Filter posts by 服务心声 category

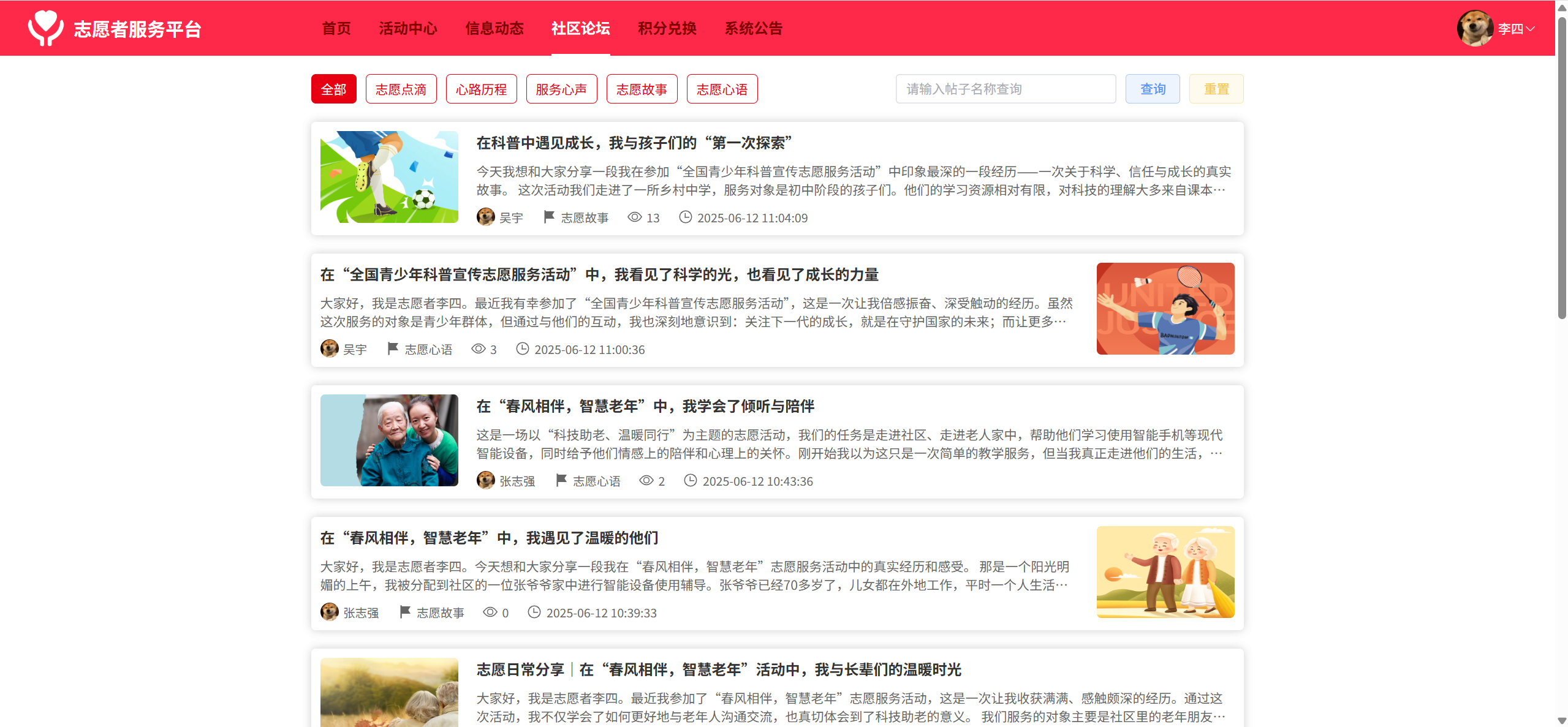(x=561, y=89)
